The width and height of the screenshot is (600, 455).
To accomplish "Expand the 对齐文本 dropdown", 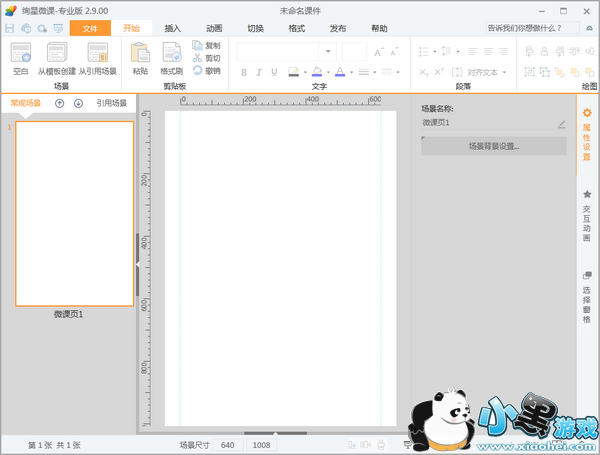I will click(x=505, y=72).
